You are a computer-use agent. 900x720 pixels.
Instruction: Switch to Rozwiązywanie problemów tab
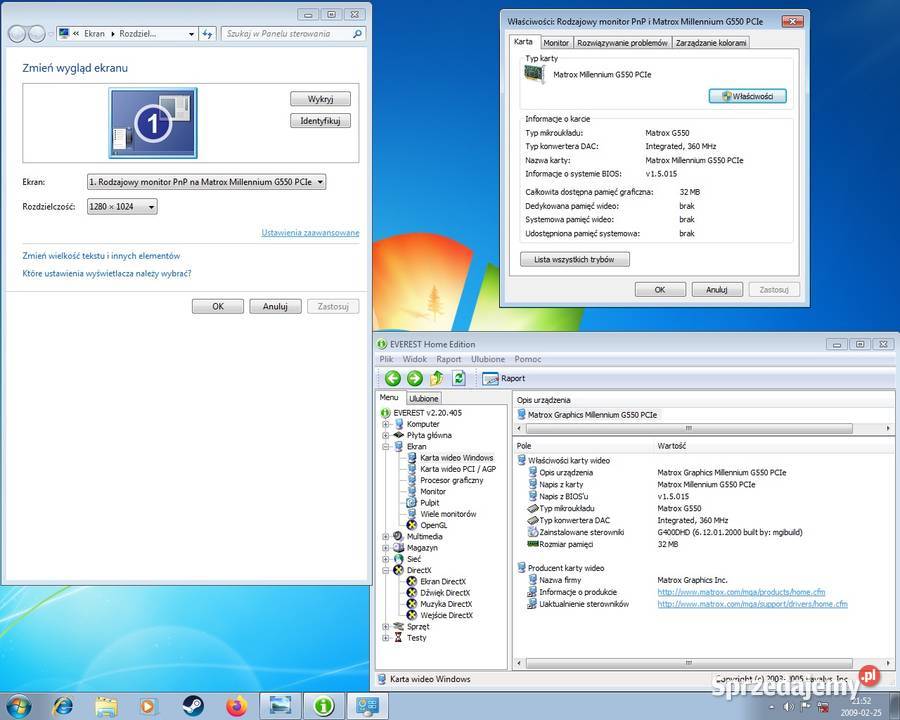622,42
